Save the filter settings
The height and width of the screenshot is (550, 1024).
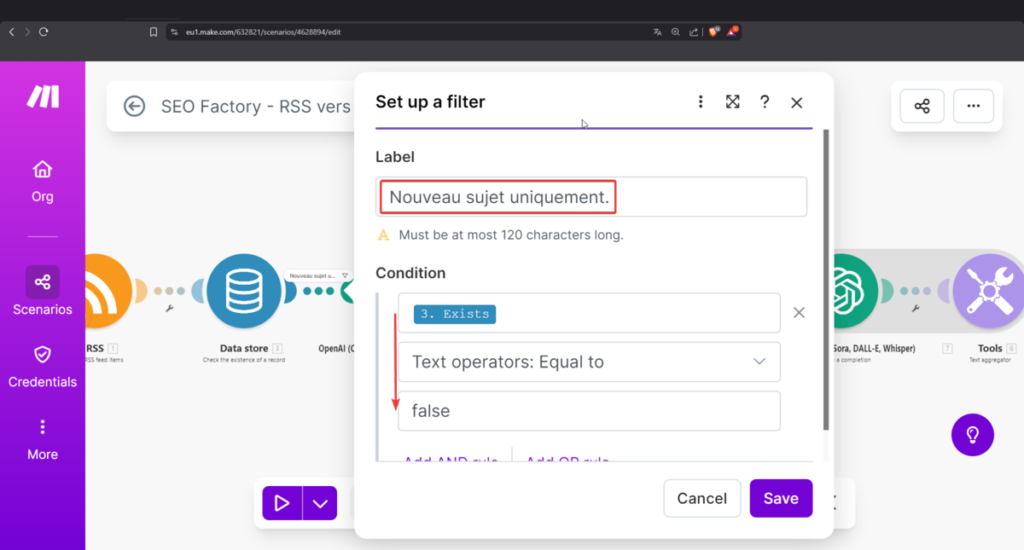pyautogui.click(x=781, y=498)
